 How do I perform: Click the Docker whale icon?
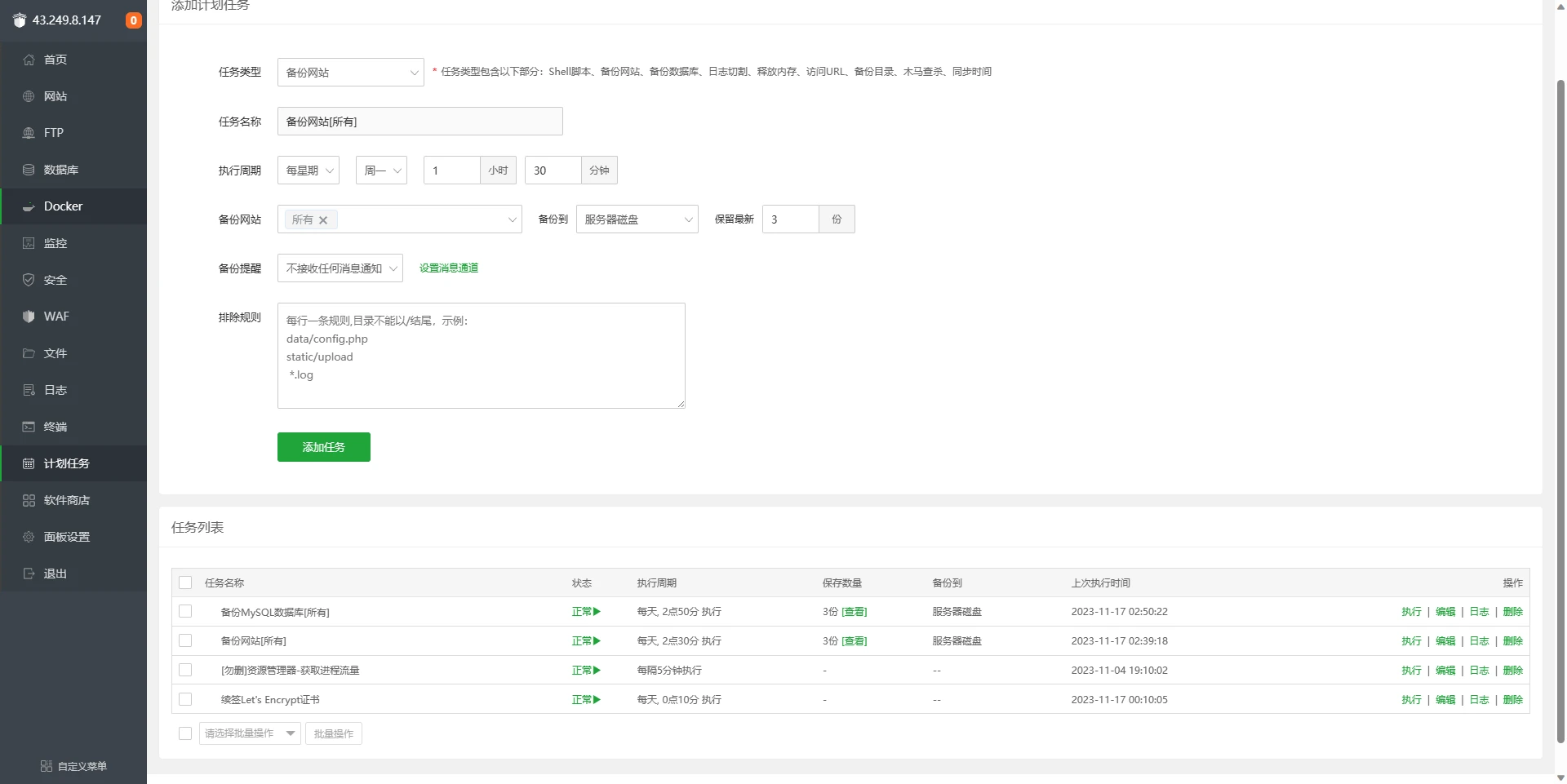coord(29,206)
